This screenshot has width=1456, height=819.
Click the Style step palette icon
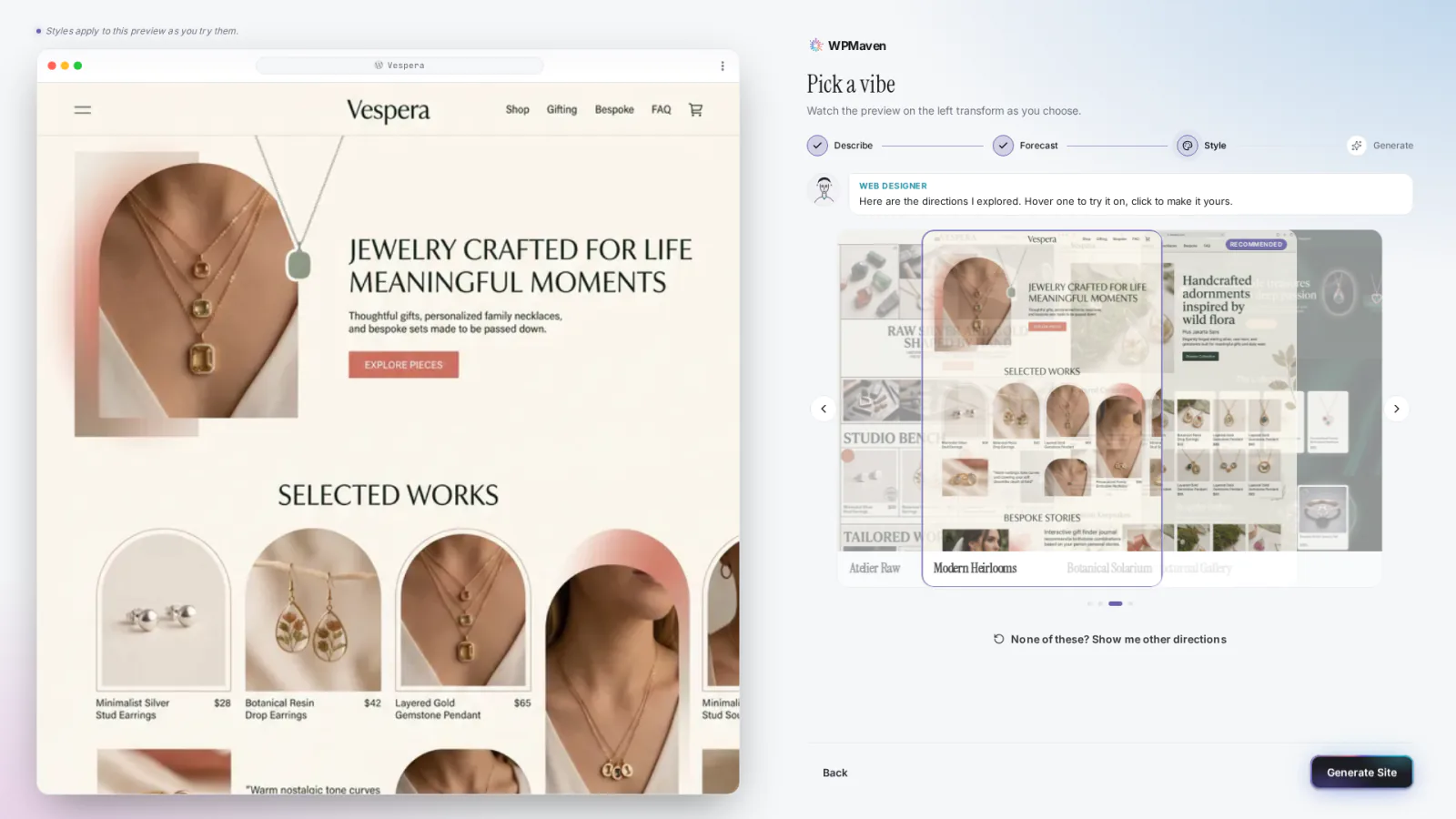click(1188, 146)
